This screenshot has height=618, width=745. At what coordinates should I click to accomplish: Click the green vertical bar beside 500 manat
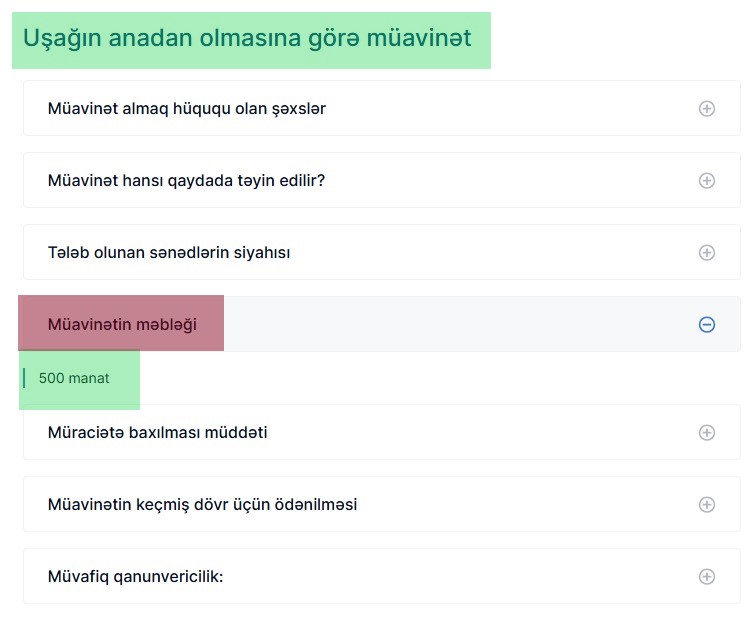(x=24, y=378)
